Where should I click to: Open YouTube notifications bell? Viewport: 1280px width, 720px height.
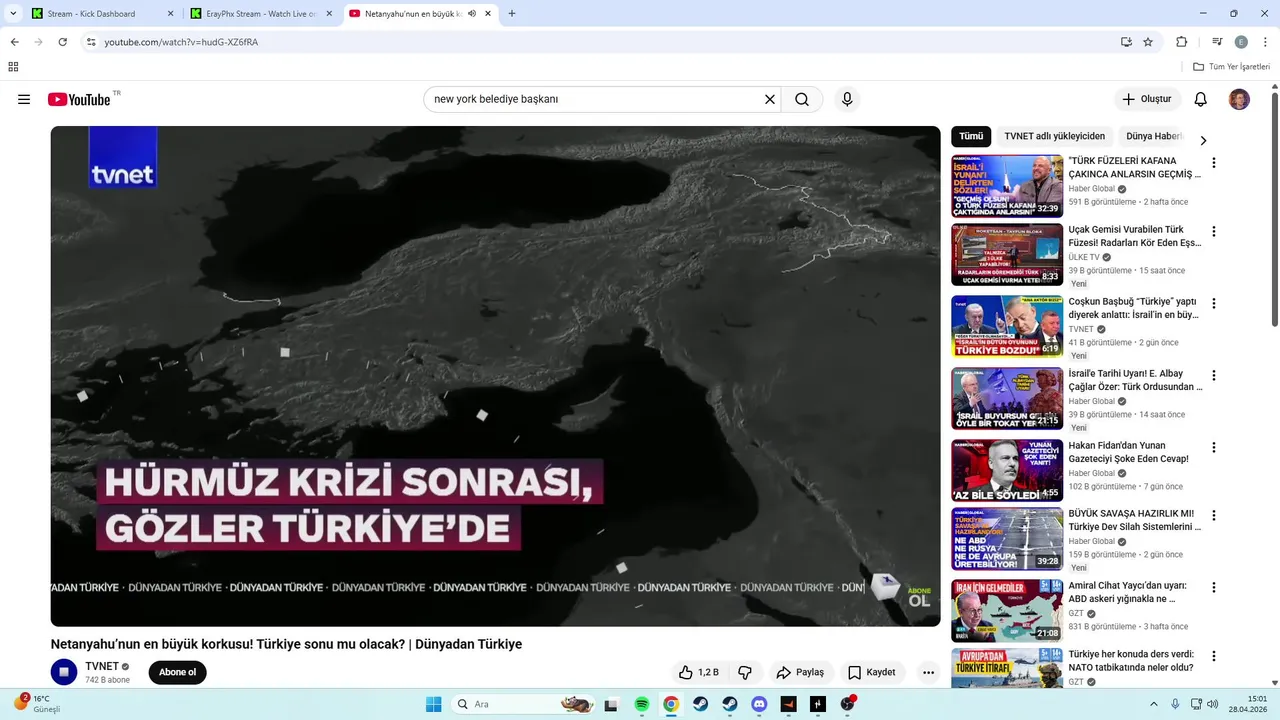1201,99
